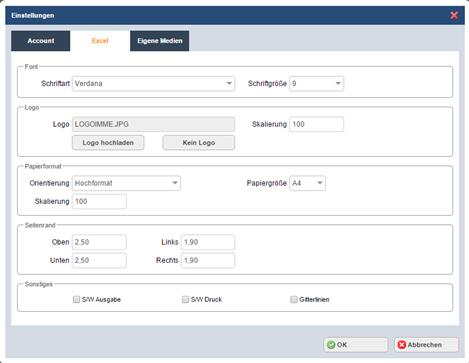Click the Kein Logo button

coord(199,143)
